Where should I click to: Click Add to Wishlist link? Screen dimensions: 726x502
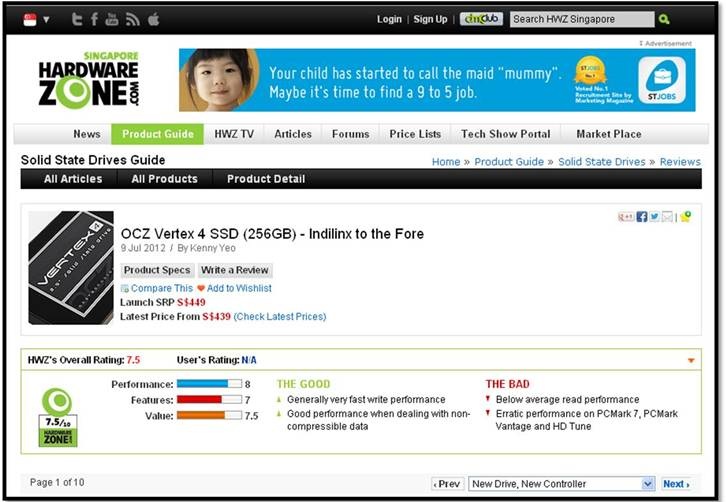point(239,288)
